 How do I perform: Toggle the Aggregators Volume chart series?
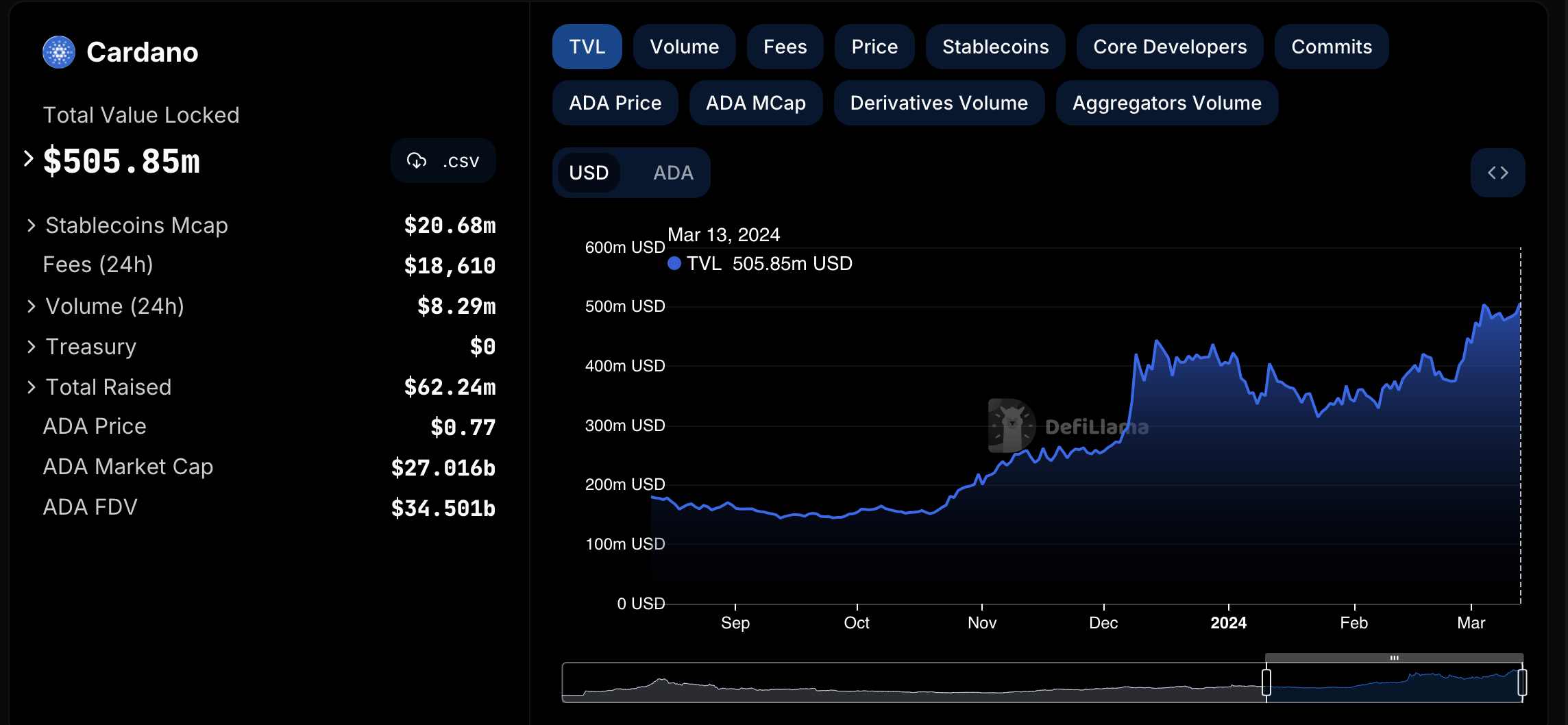coord(1167,103)
